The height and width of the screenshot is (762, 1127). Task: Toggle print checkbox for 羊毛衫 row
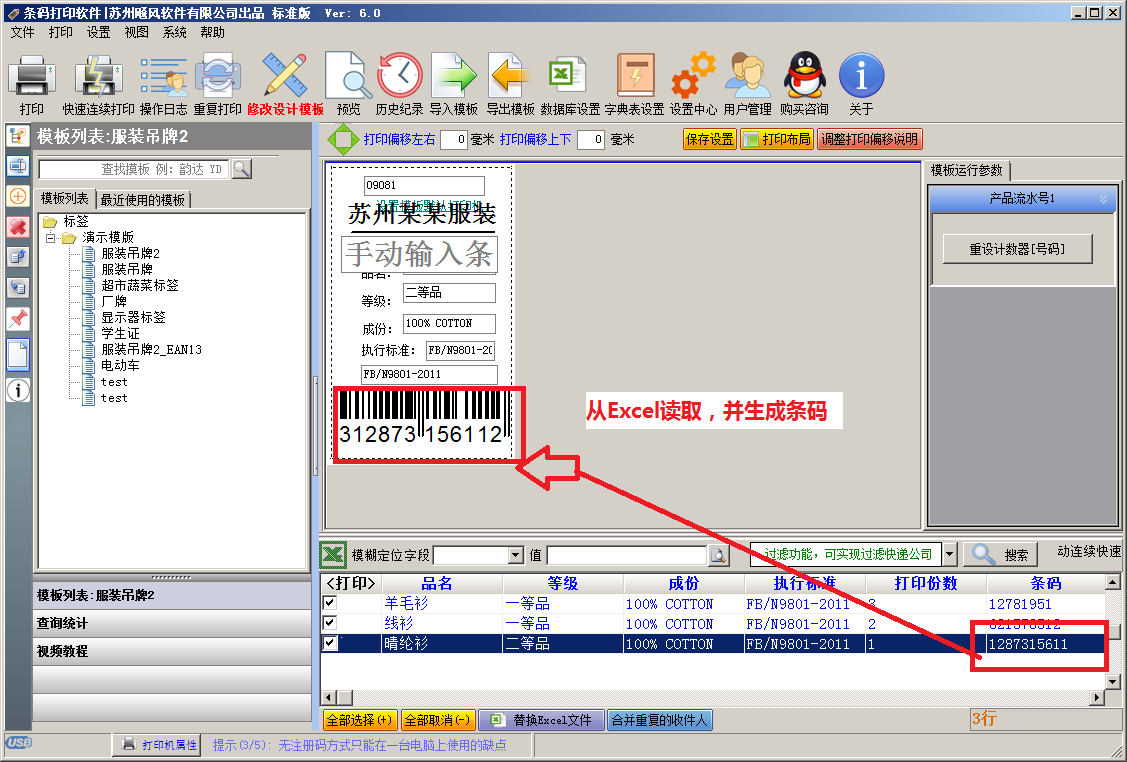click(x=330, y=602)
